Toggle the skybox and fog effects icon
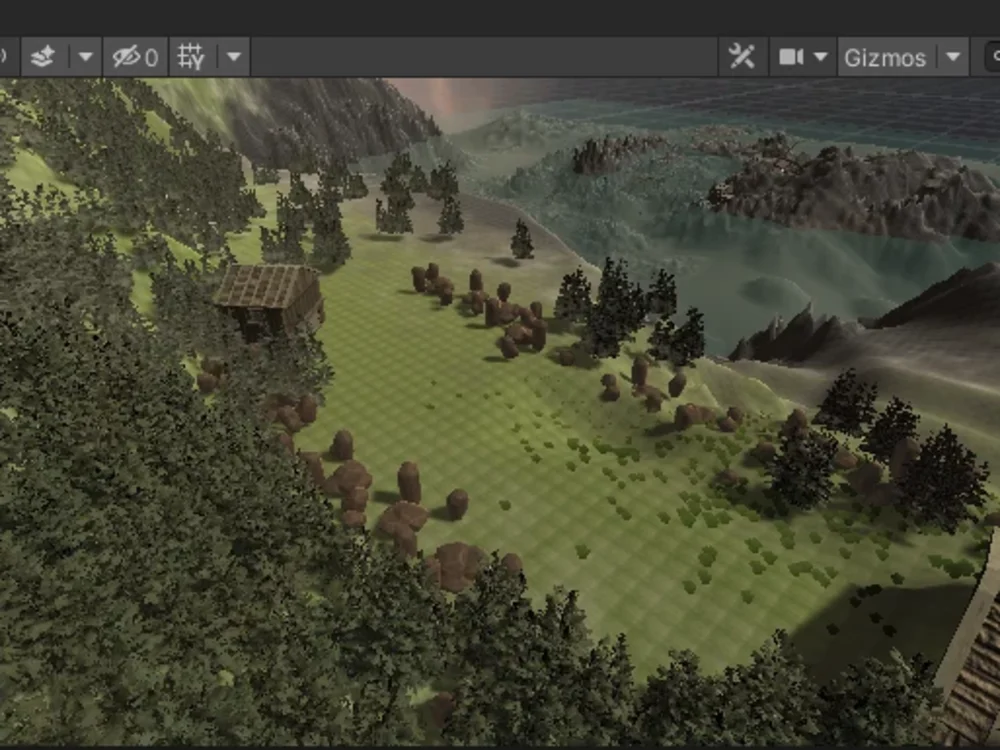 point(42,57)
